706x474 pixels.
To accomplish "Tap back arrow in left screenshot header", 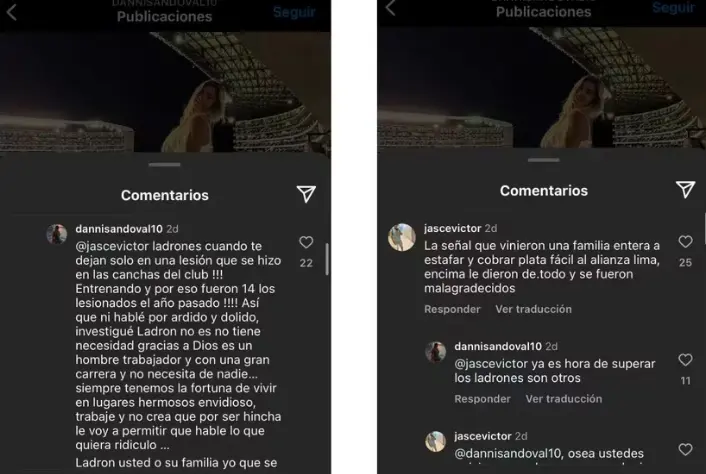I will click(12, 13).
